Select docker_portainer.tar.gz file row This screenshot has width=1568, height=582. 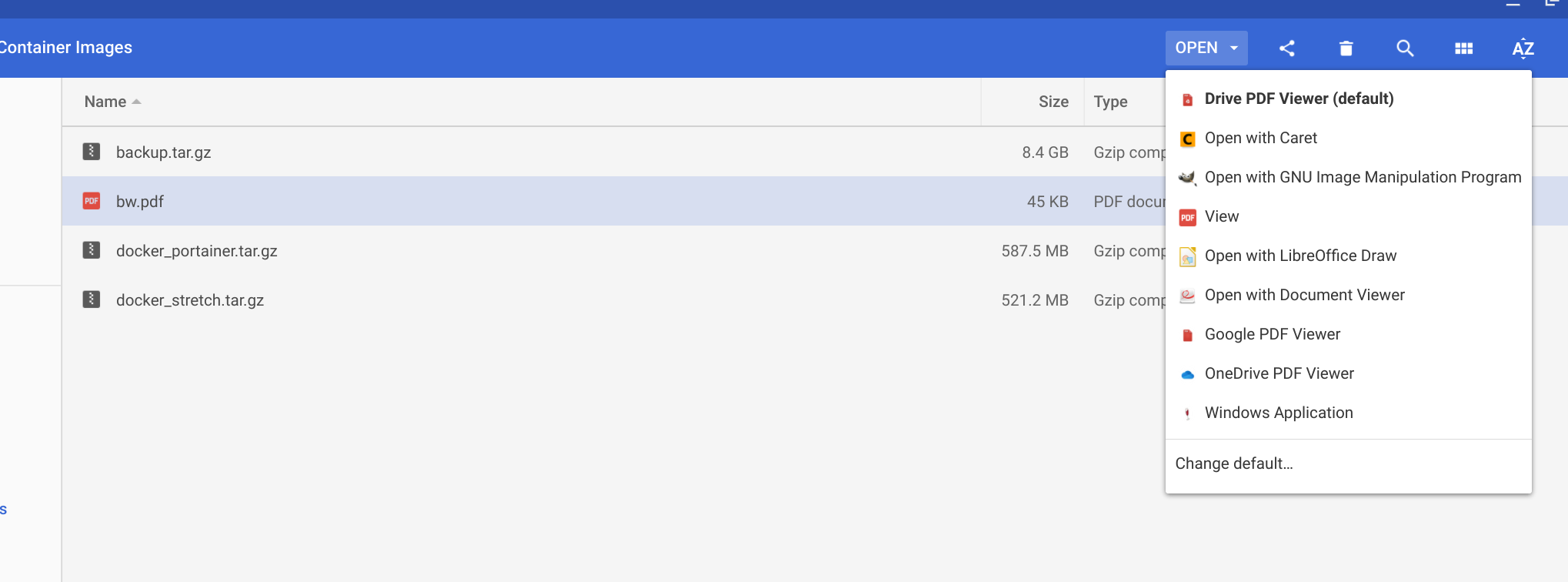click(x=613, y=250)
